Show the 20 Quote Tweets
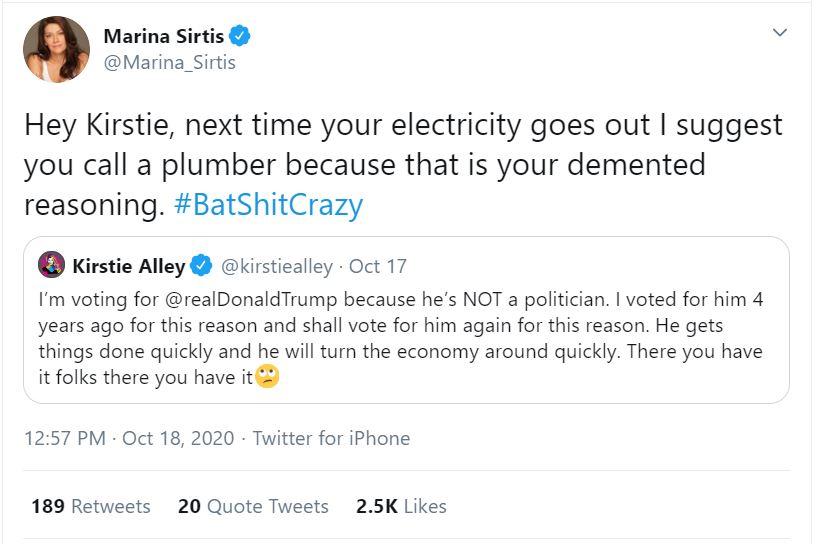 (x=253, y=506)
